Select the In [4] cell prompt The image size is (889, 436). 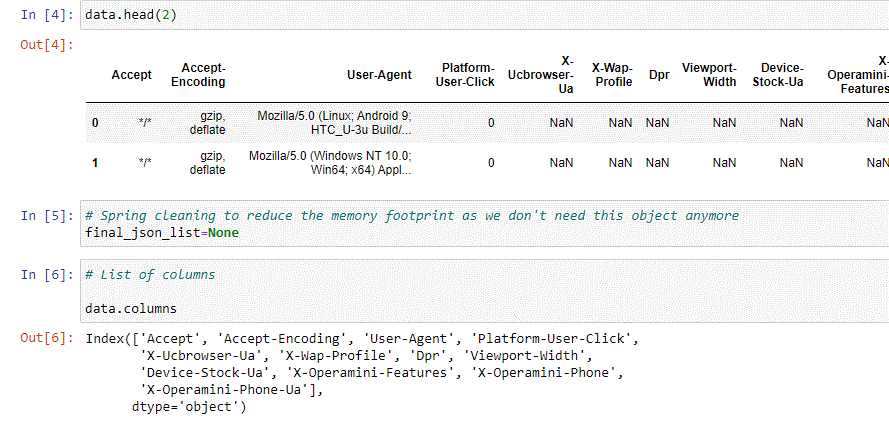(47, 15)
